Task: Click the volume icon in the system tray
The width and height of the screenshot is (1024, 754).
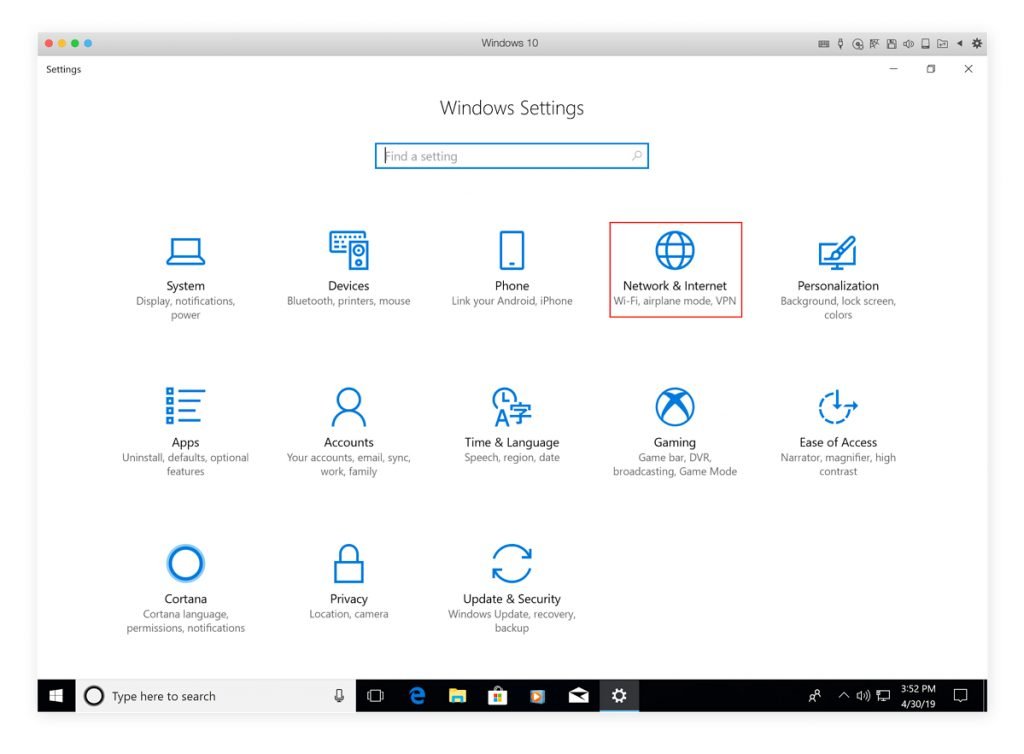Action: (863, 696)
